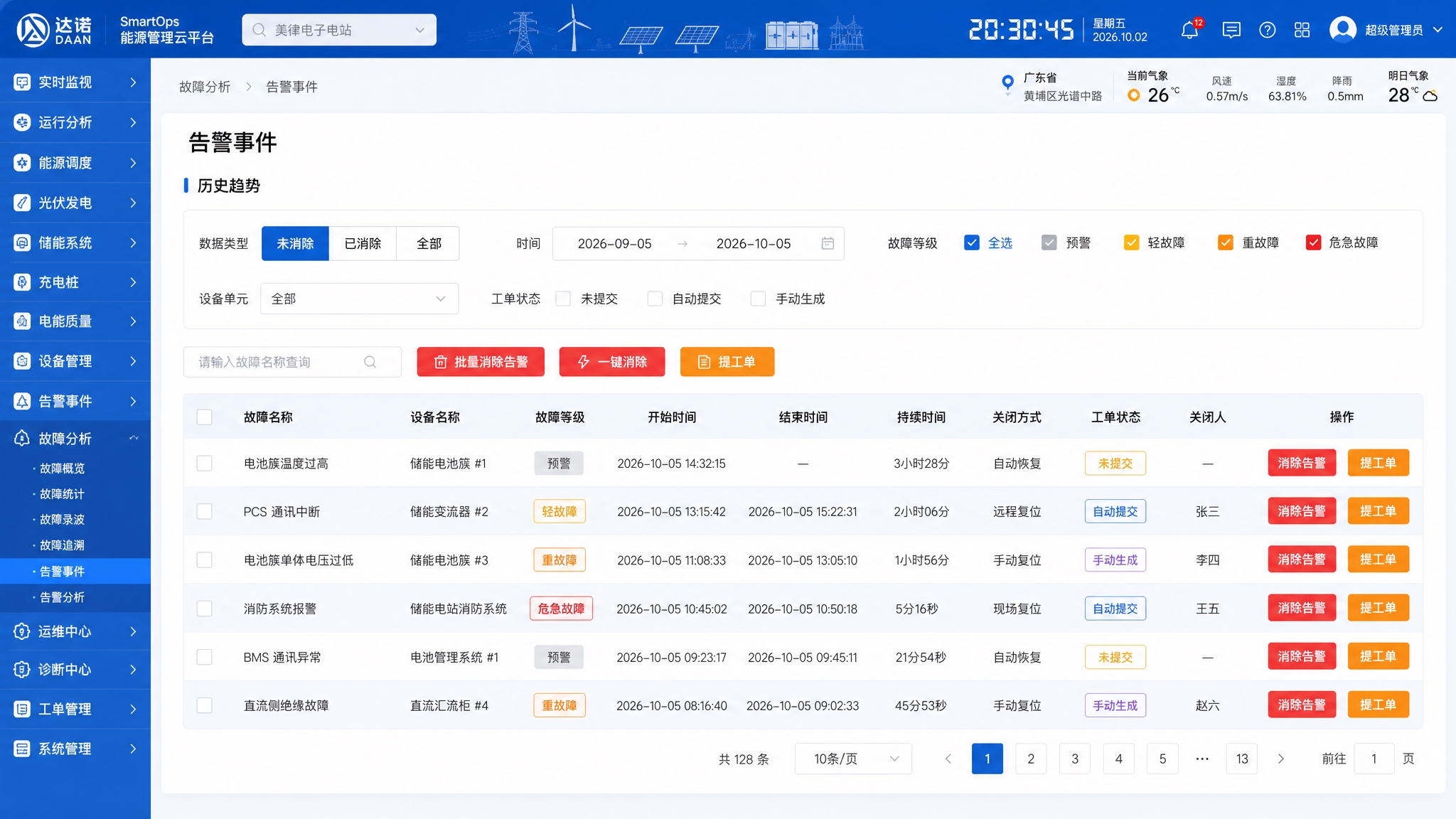Open the notification bell icon
Viewport: 1456px width, 819px height.
(1189, 30)
